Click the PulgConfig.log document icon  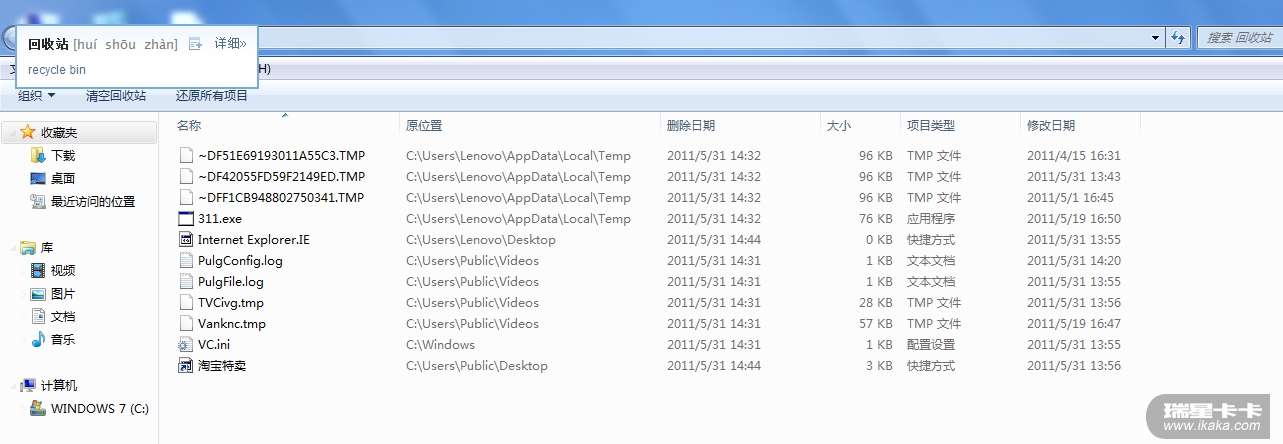tap(185, 261)
